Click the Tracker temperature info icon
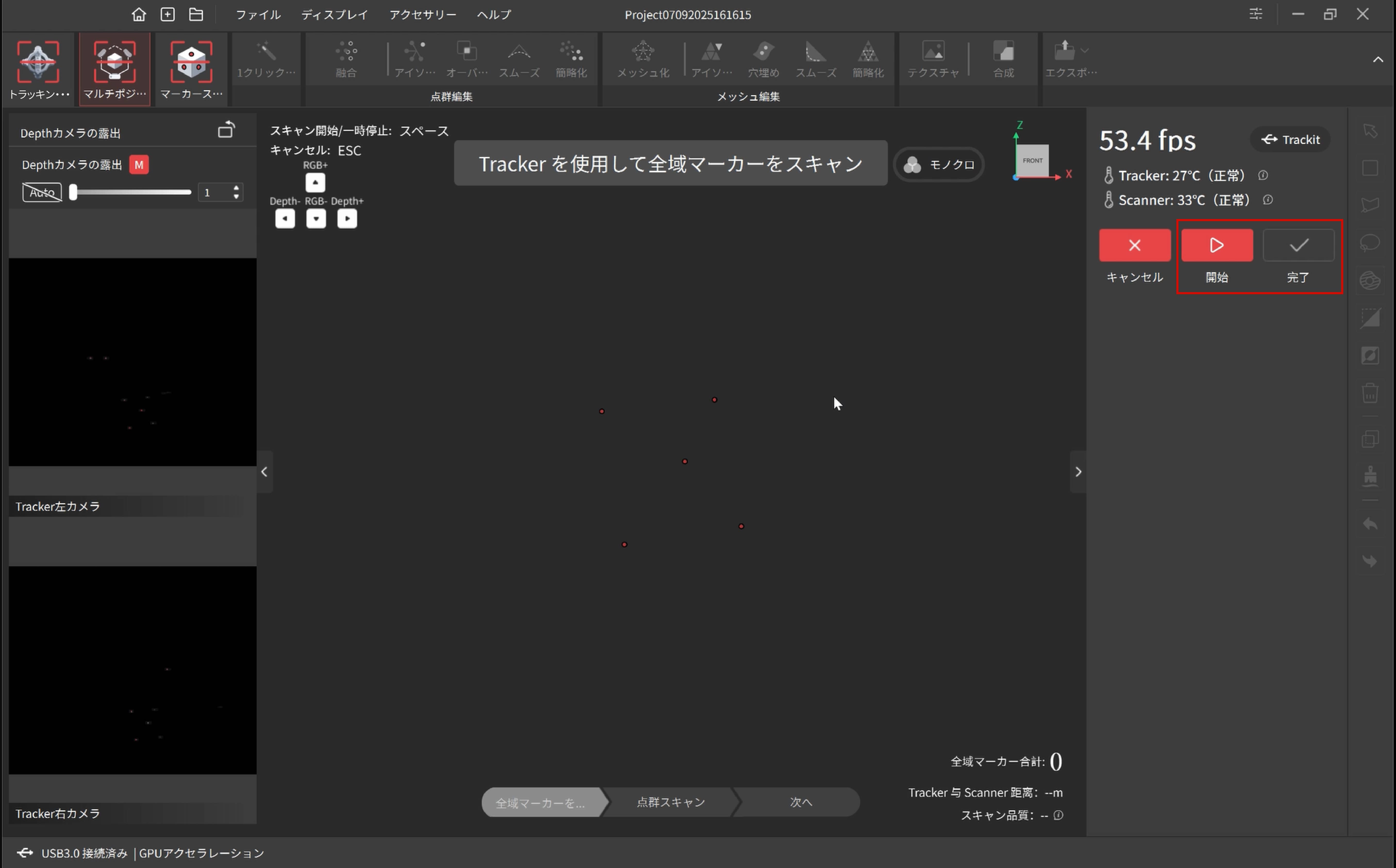The height and width of the screenshot is (868, 1396). tap(1263, 176)
